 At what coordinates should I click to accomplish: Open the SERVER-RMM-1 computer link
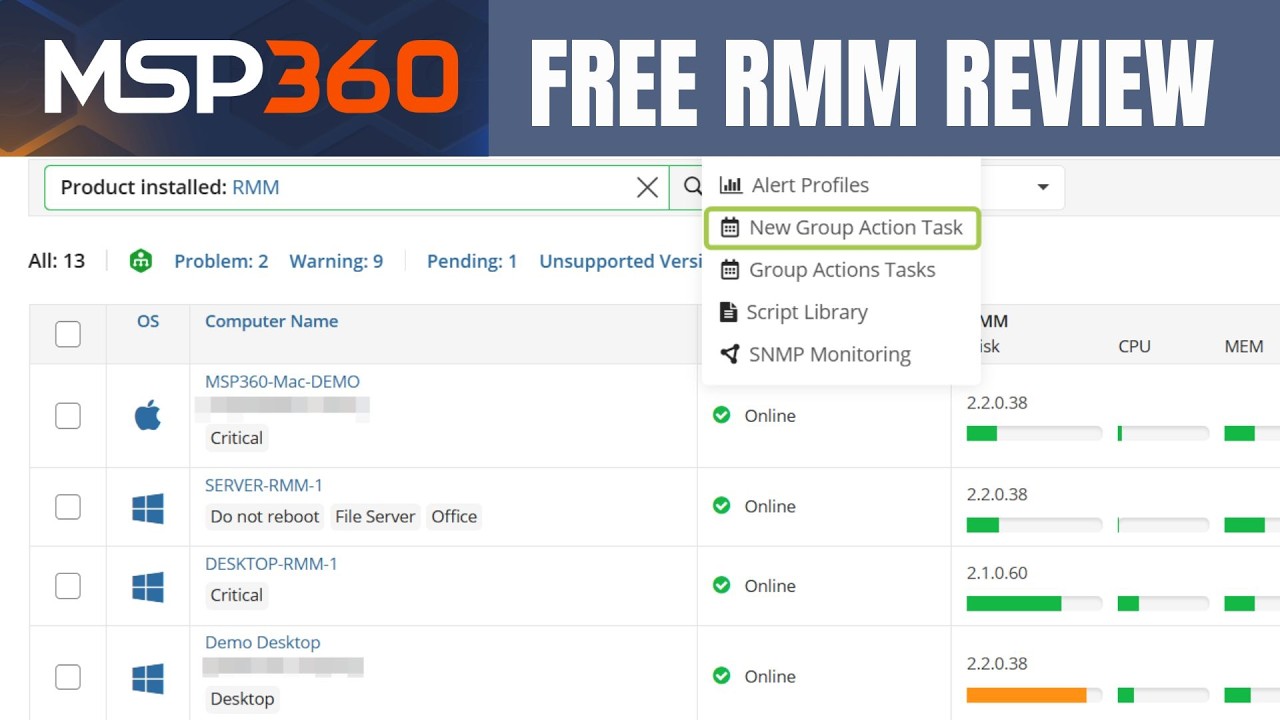(264, 485)
